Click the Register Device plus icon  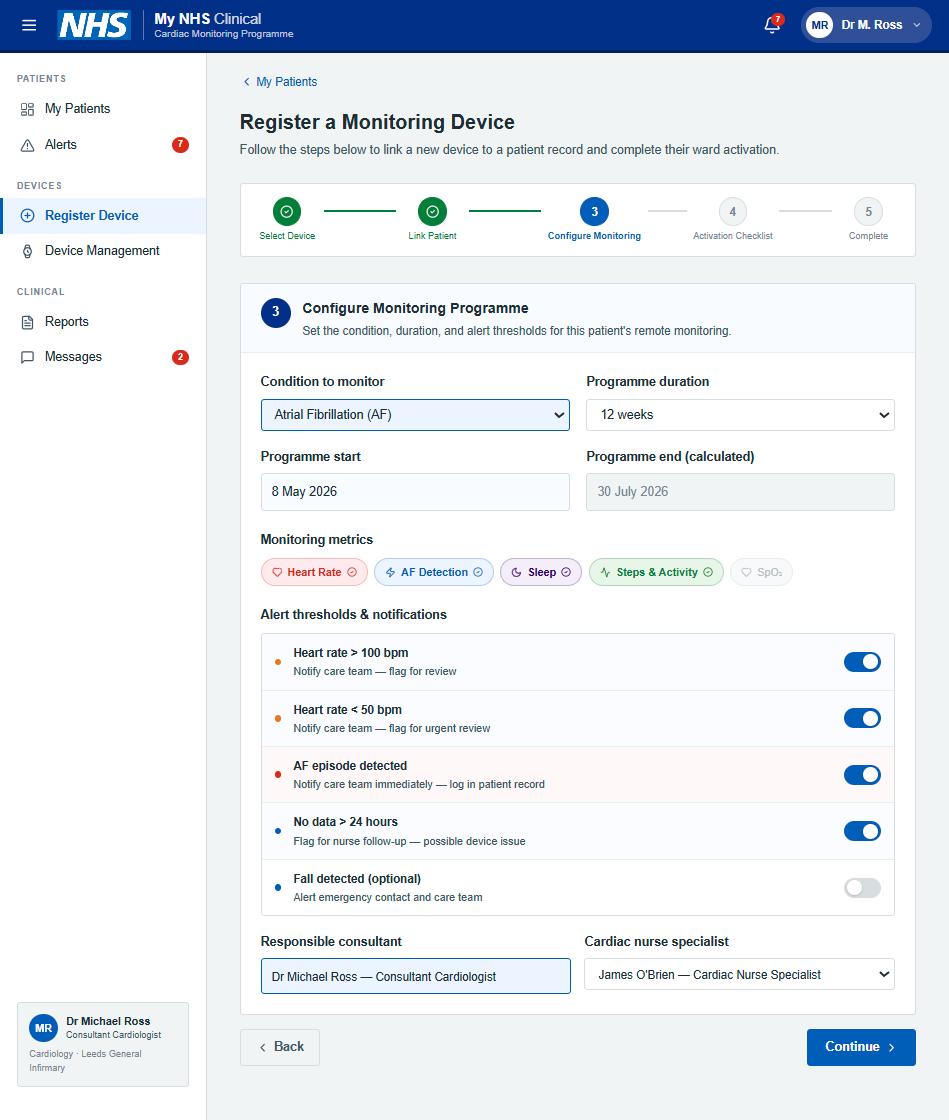(27, 216)
